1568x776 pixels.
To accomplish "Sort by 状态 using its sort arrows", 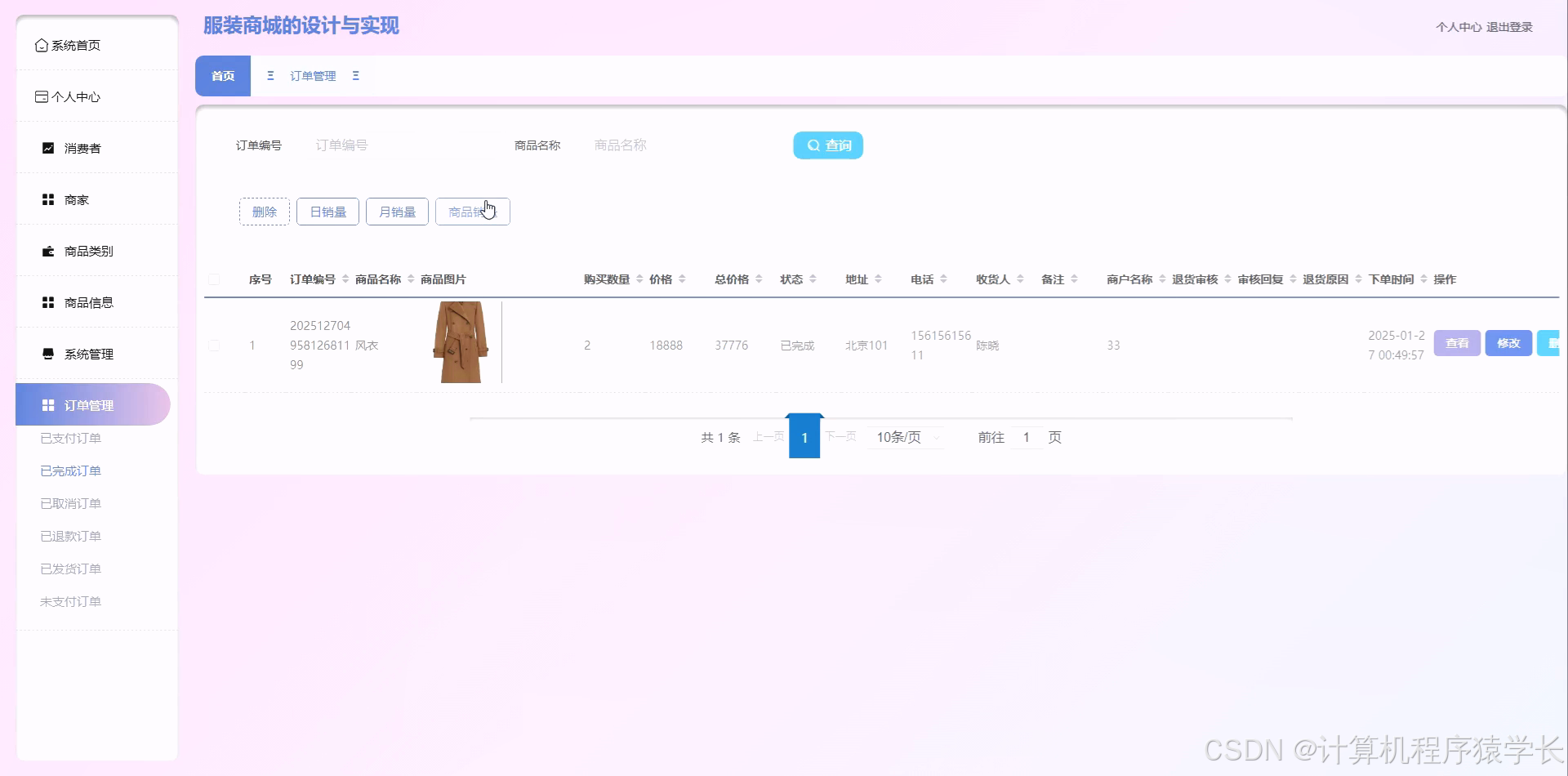I will tap(813, 279).
